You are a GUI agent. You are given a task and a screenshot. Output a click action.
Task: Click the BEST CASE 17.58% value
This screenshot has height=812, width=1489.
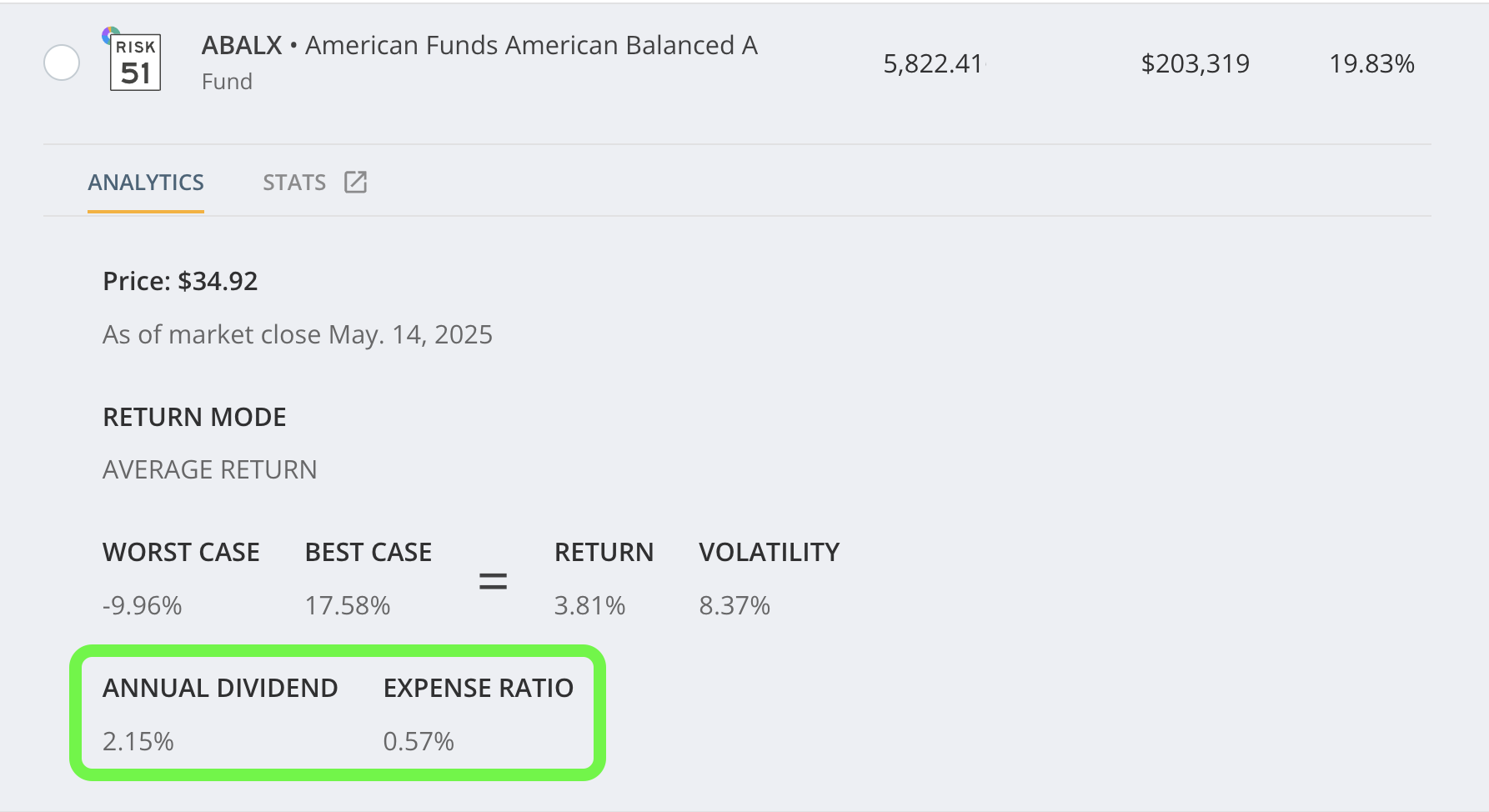point(347,606)
